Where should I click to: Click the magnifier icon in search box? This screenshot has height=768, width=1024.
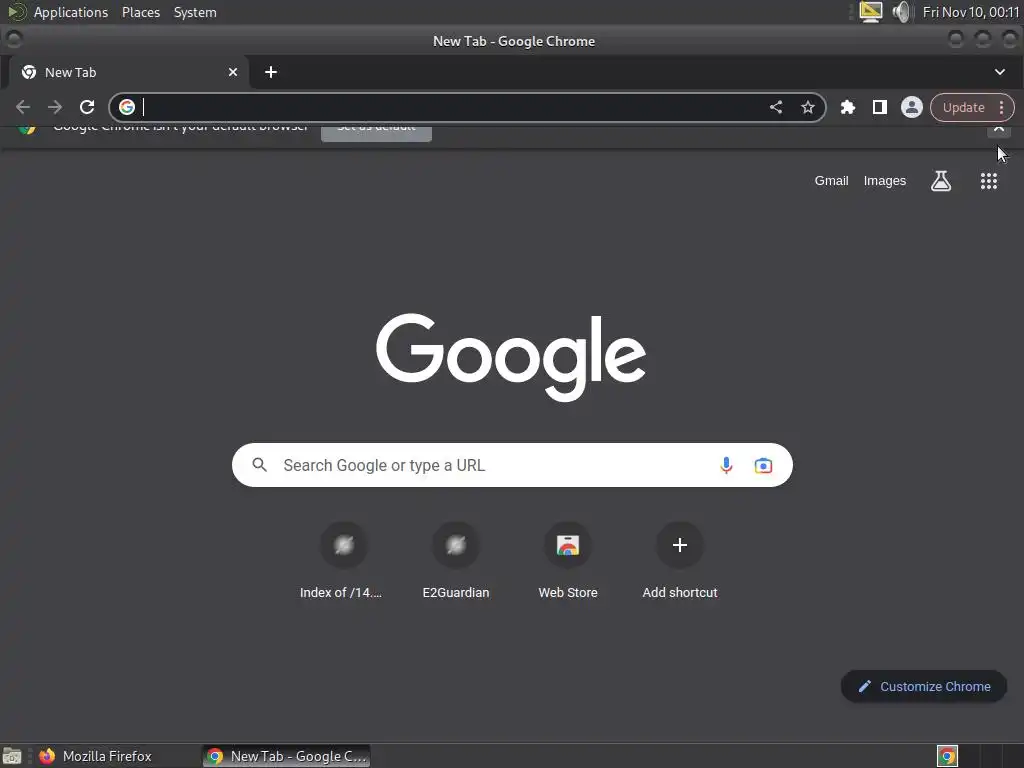point(259,465)
